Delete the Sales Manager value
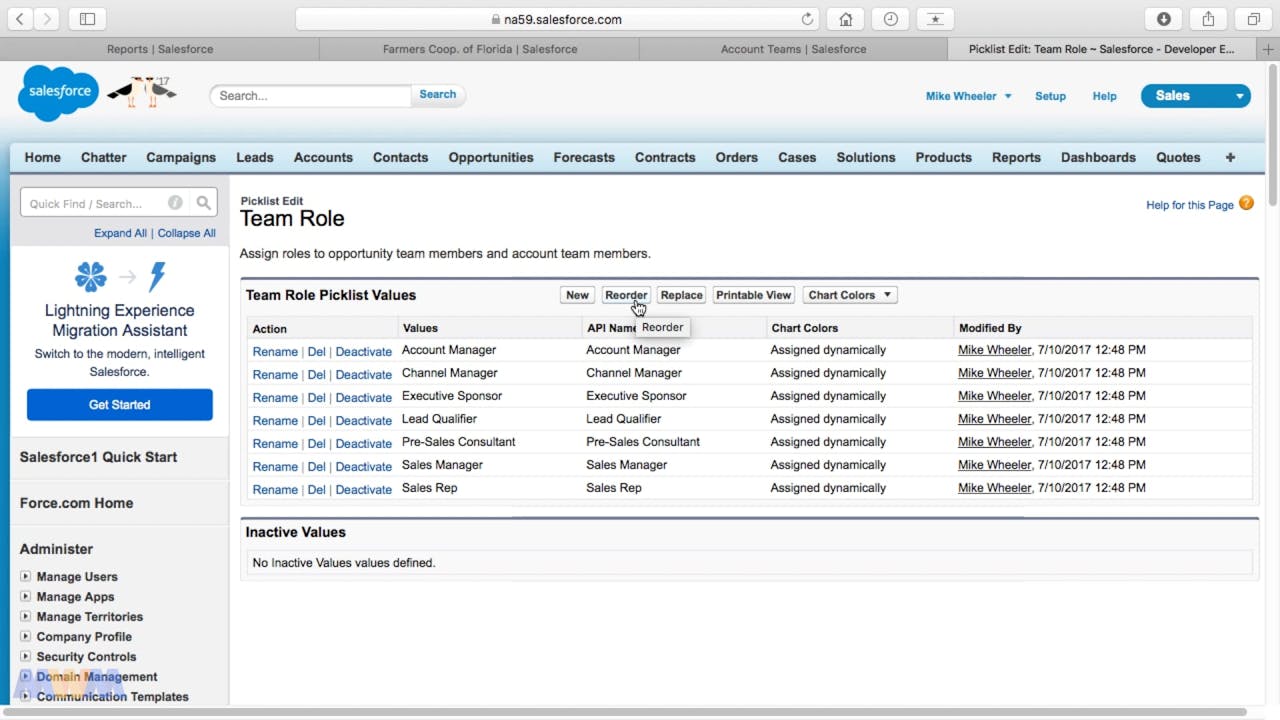This screenshot has height=720, width=1280. point(317,467)
